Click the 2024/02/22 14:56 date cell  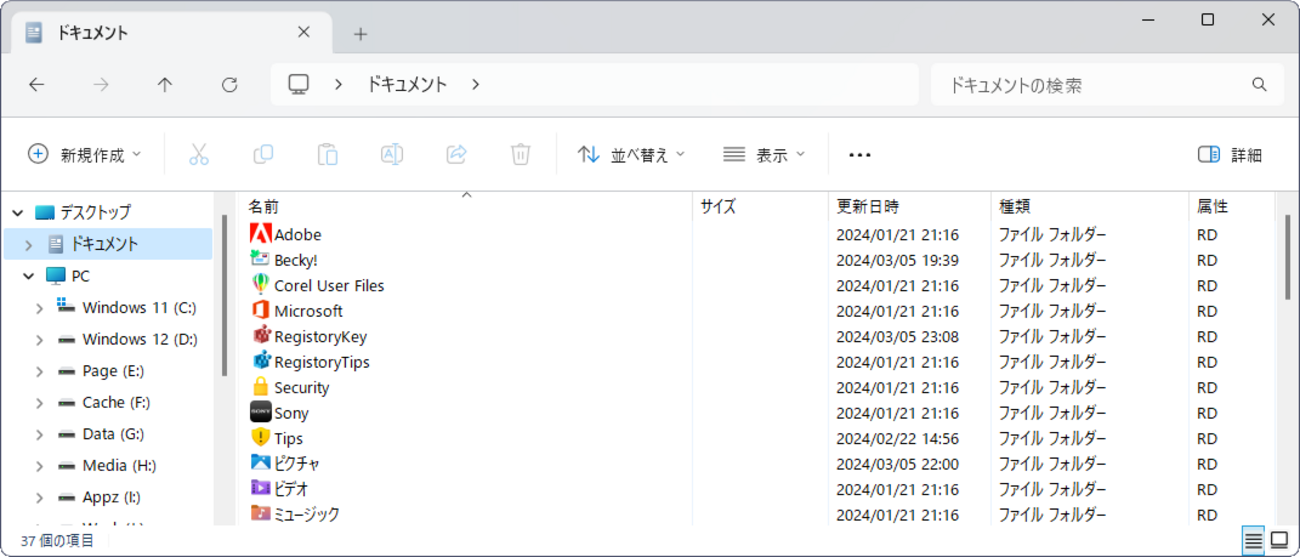(x=897, y=438)
